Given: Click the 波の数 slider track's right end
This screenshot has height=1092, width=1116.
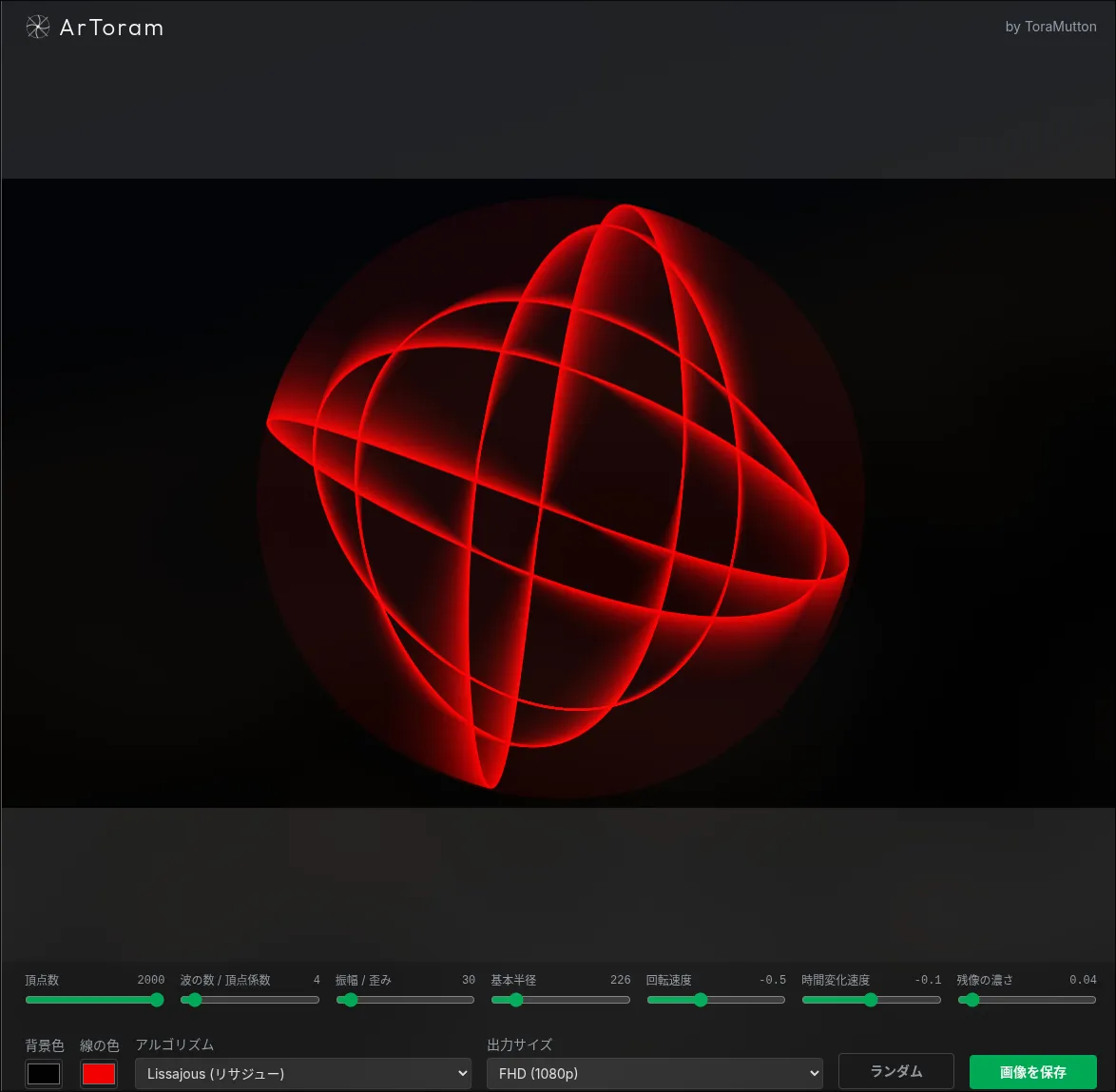Looking at the screenshot, I should [x=315, y=1000].
